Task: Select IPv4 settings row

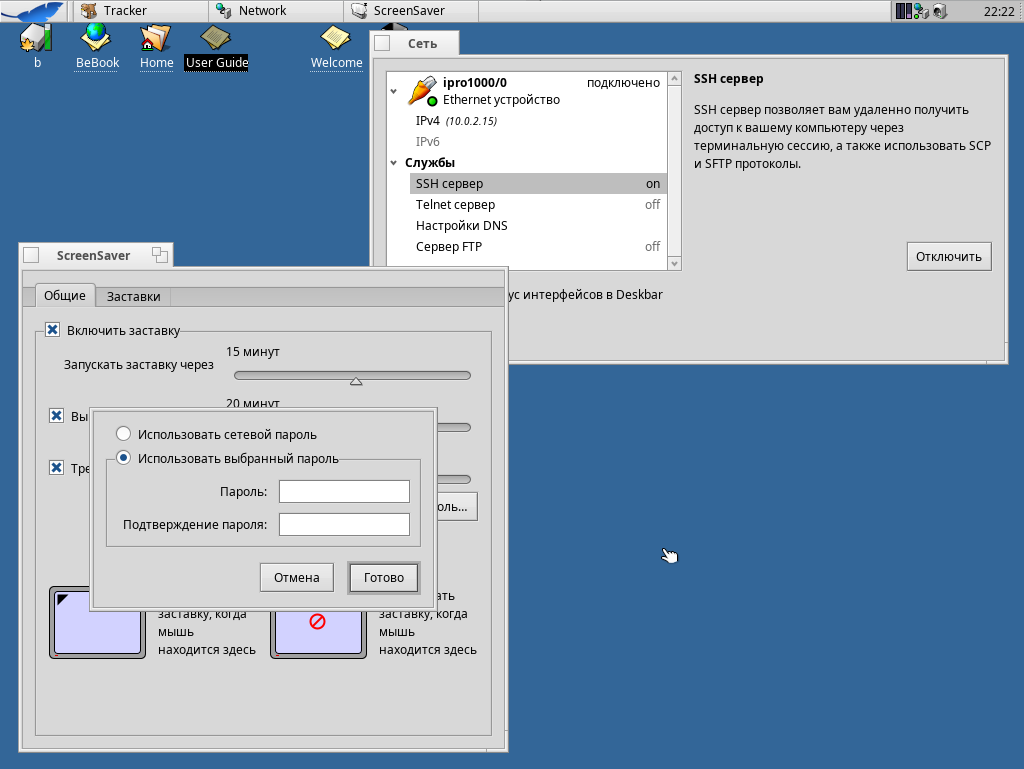Action: [538, 121]
